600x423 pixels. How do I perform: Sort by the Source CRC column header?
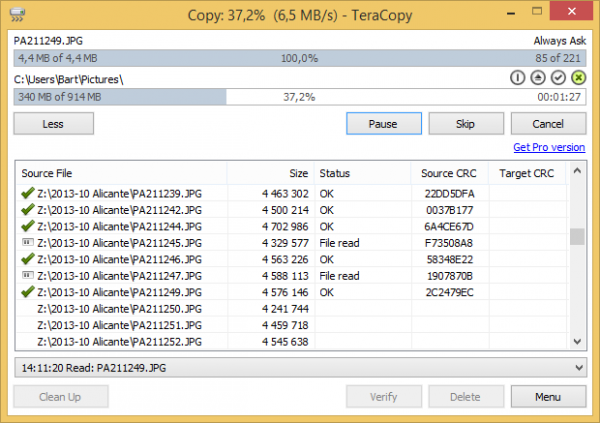pyautogui.click(x=450, y=173)
